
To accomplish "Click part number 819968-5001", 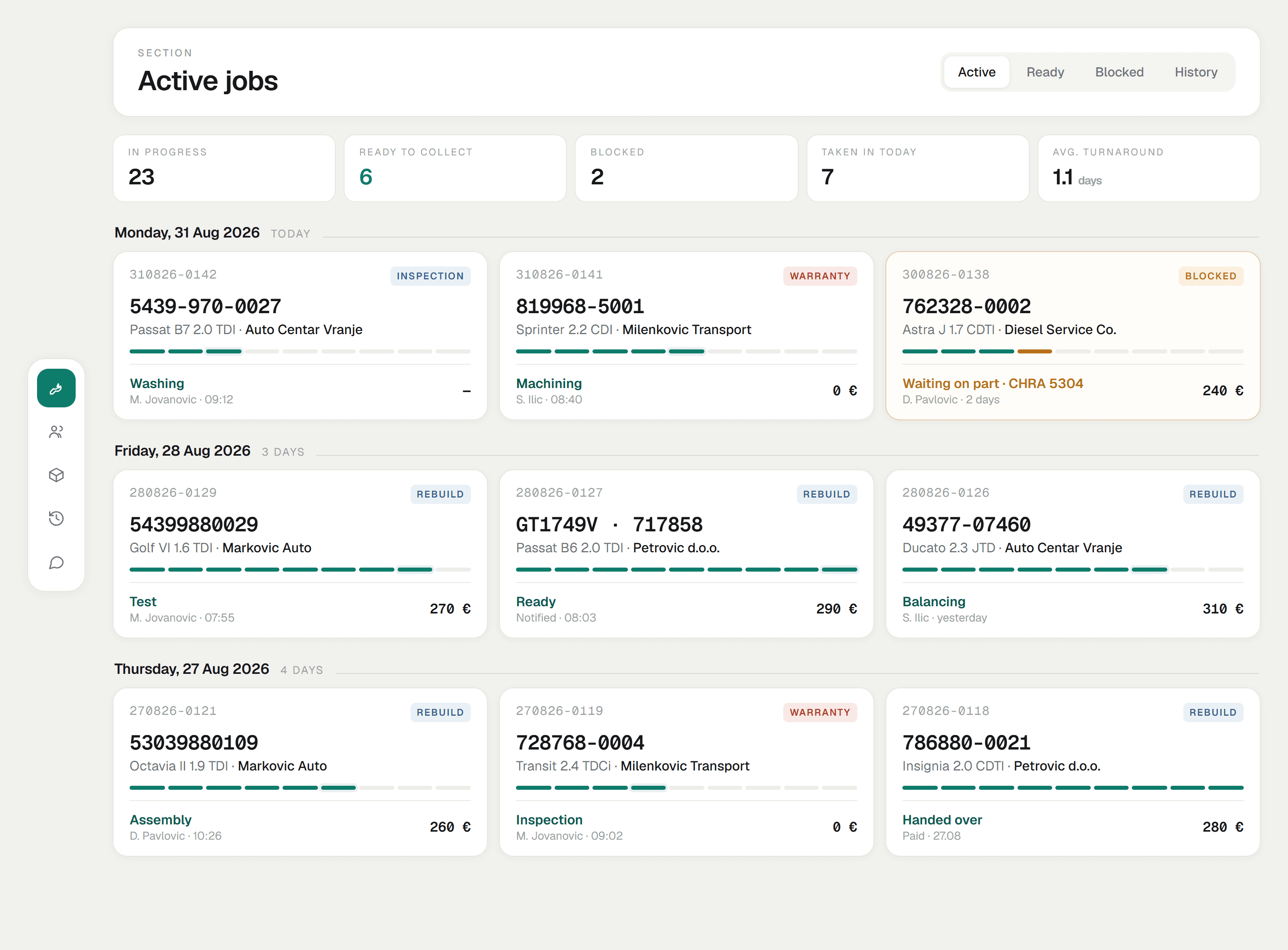I will click(x=580, y=306).
